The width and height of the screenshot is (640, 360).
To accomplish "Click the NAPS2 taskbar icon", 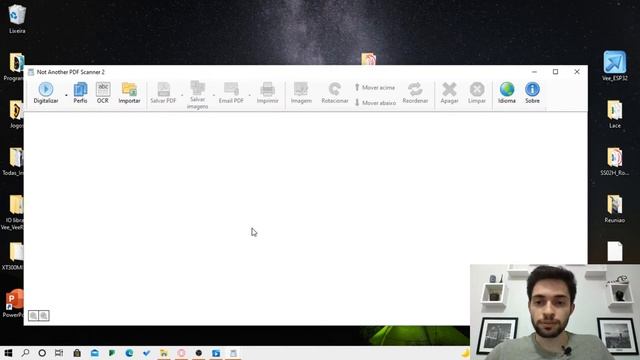I will pos(233,353).
